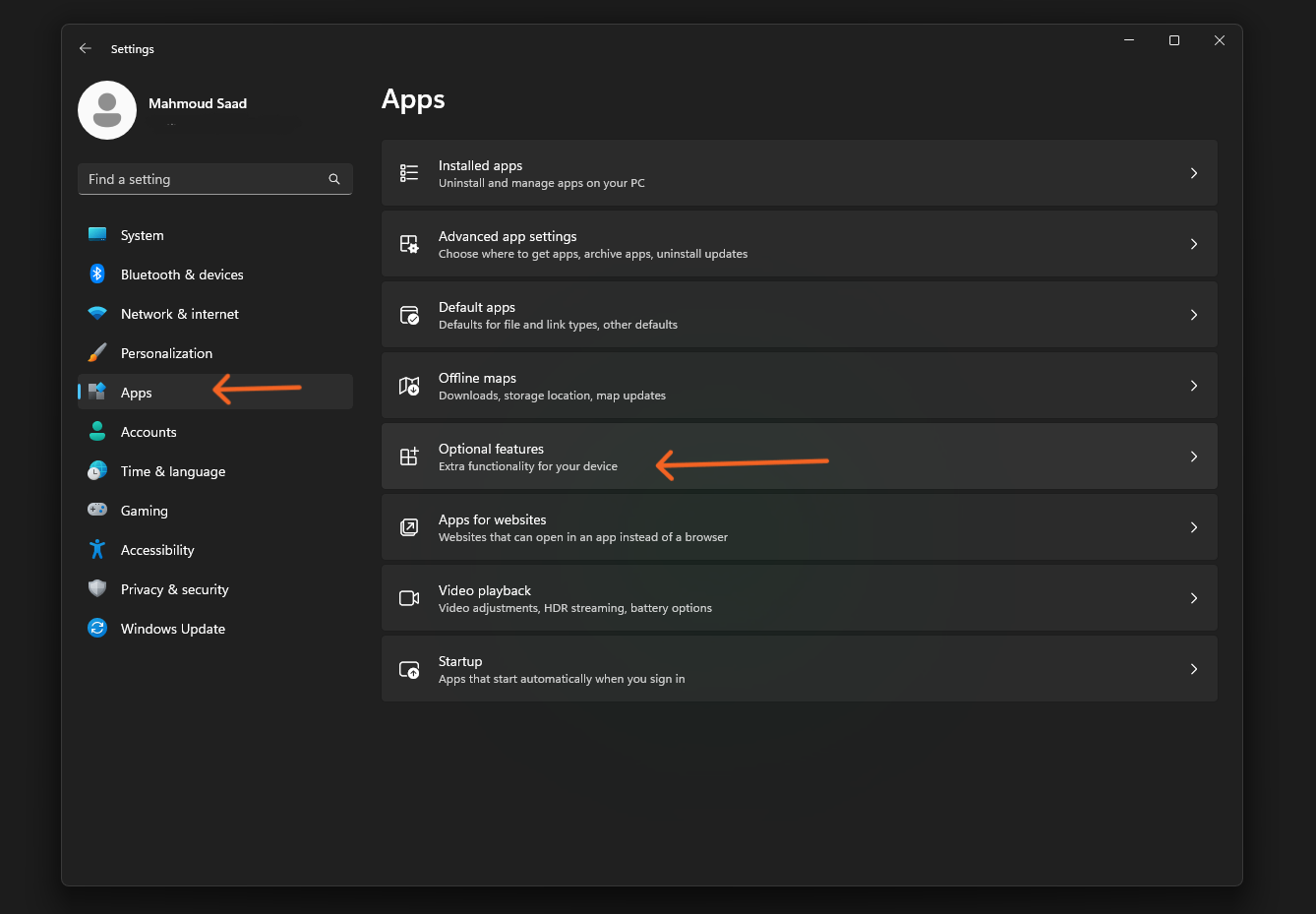Open the Personalization settings page
Screen dimensions: 1316x914
pyautogui.click(x=166, y=353)
